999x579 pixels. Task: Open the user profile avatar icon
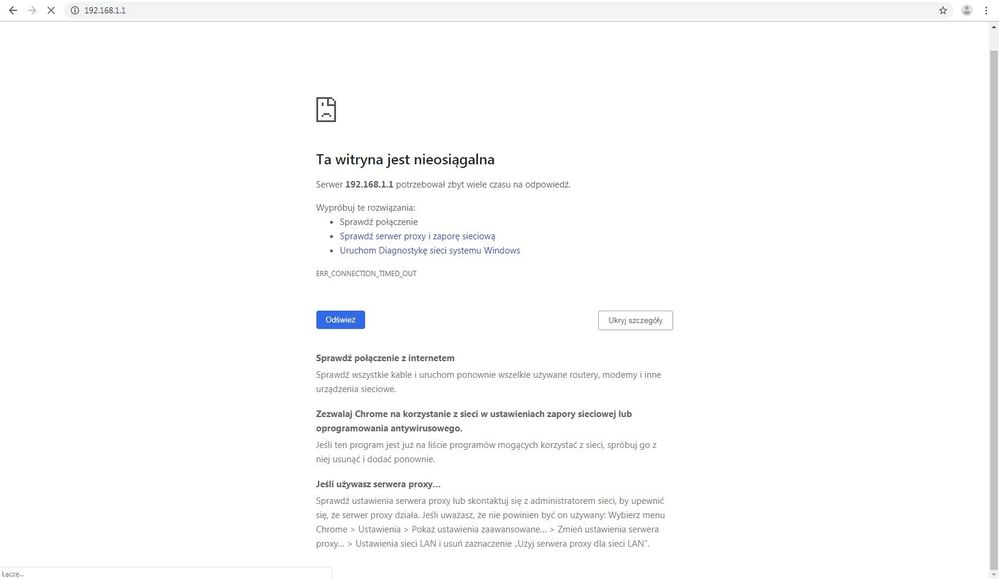[x=967, y=10]
